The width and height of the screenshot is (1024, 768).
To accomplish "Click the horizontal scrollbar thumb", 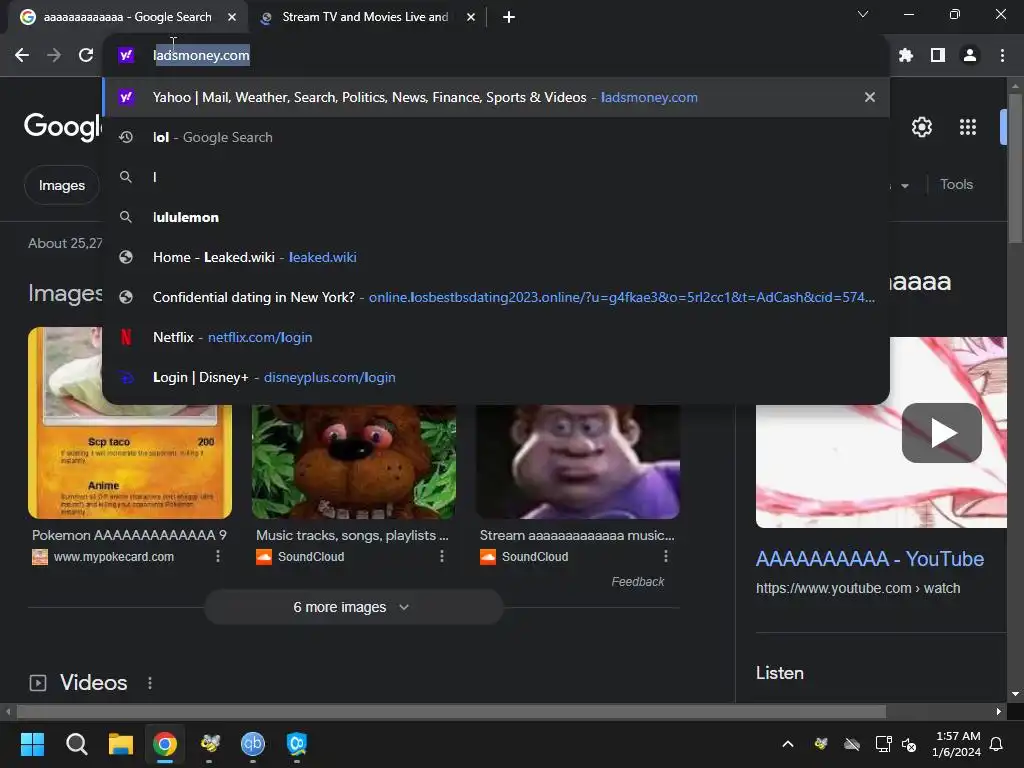I will (x=451, y=711).
